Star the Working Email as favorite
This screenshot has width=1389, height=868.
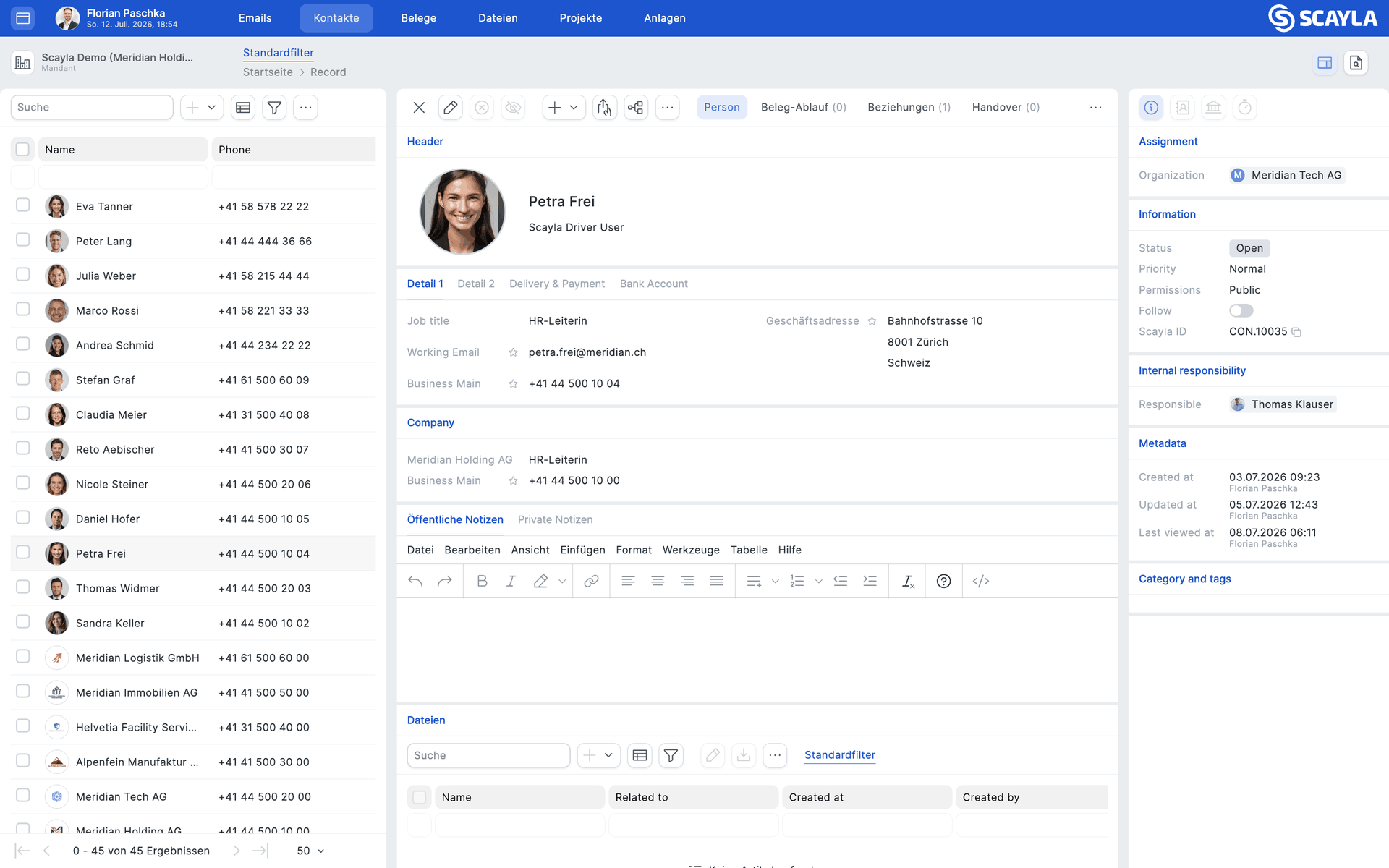click(x=513, y=352)
